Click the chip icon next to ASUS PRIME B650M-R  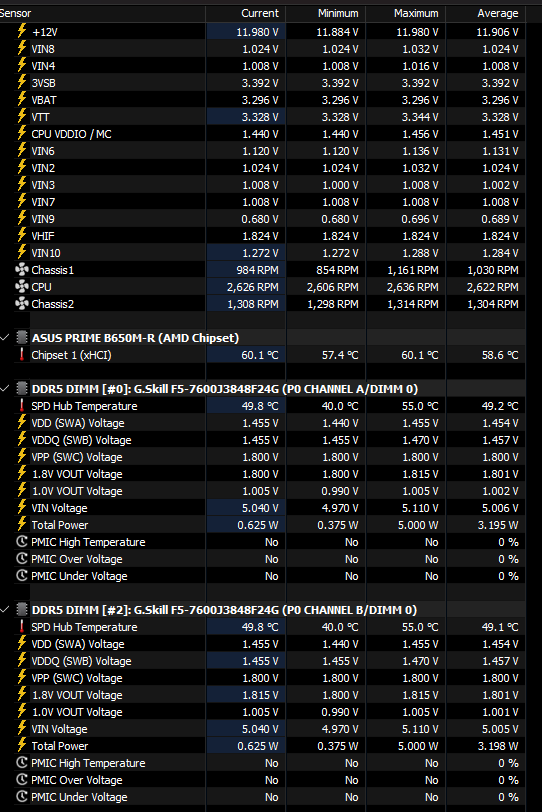tap(22, 338)
